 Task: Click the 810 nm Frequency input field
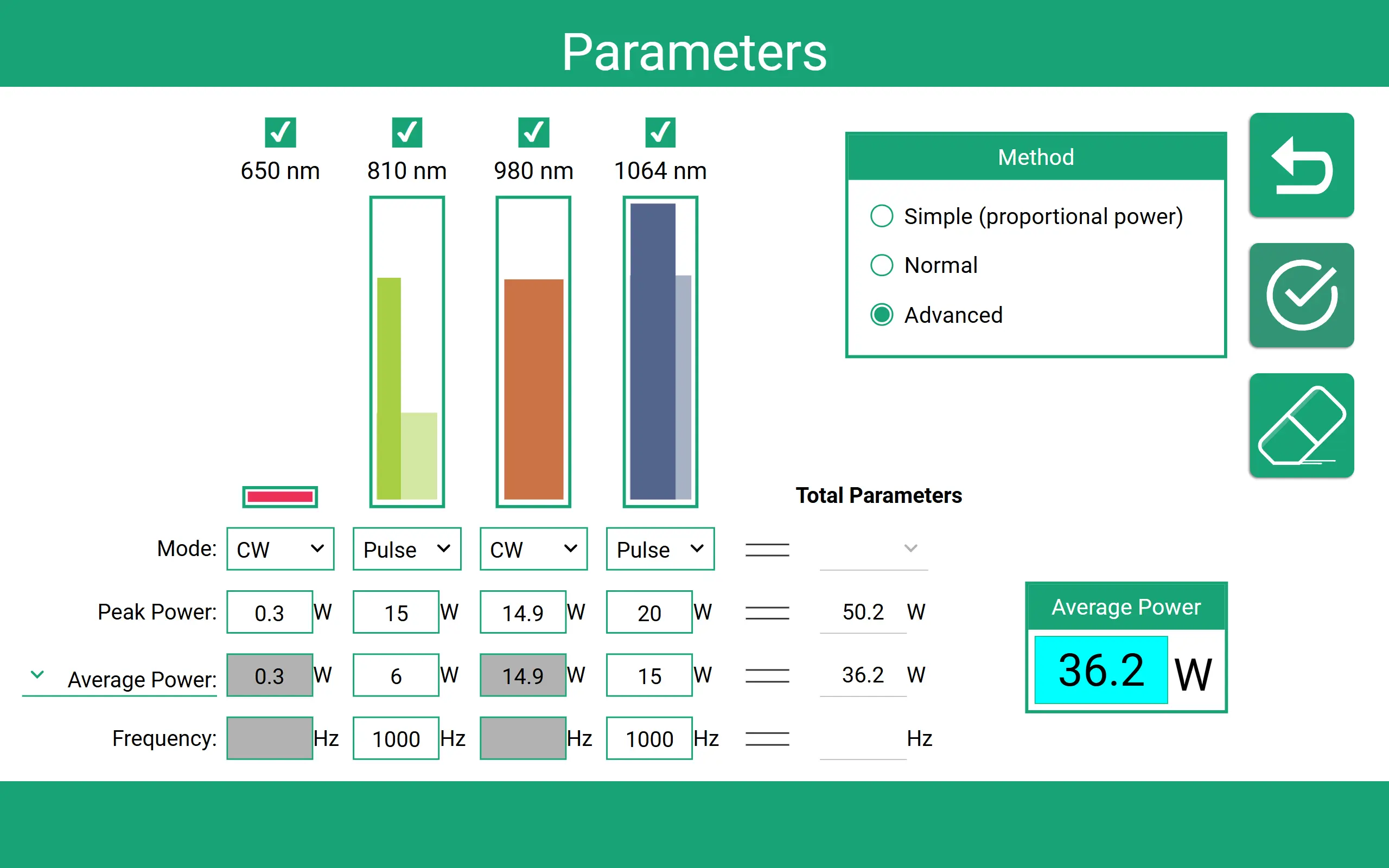tap(396, 739)
